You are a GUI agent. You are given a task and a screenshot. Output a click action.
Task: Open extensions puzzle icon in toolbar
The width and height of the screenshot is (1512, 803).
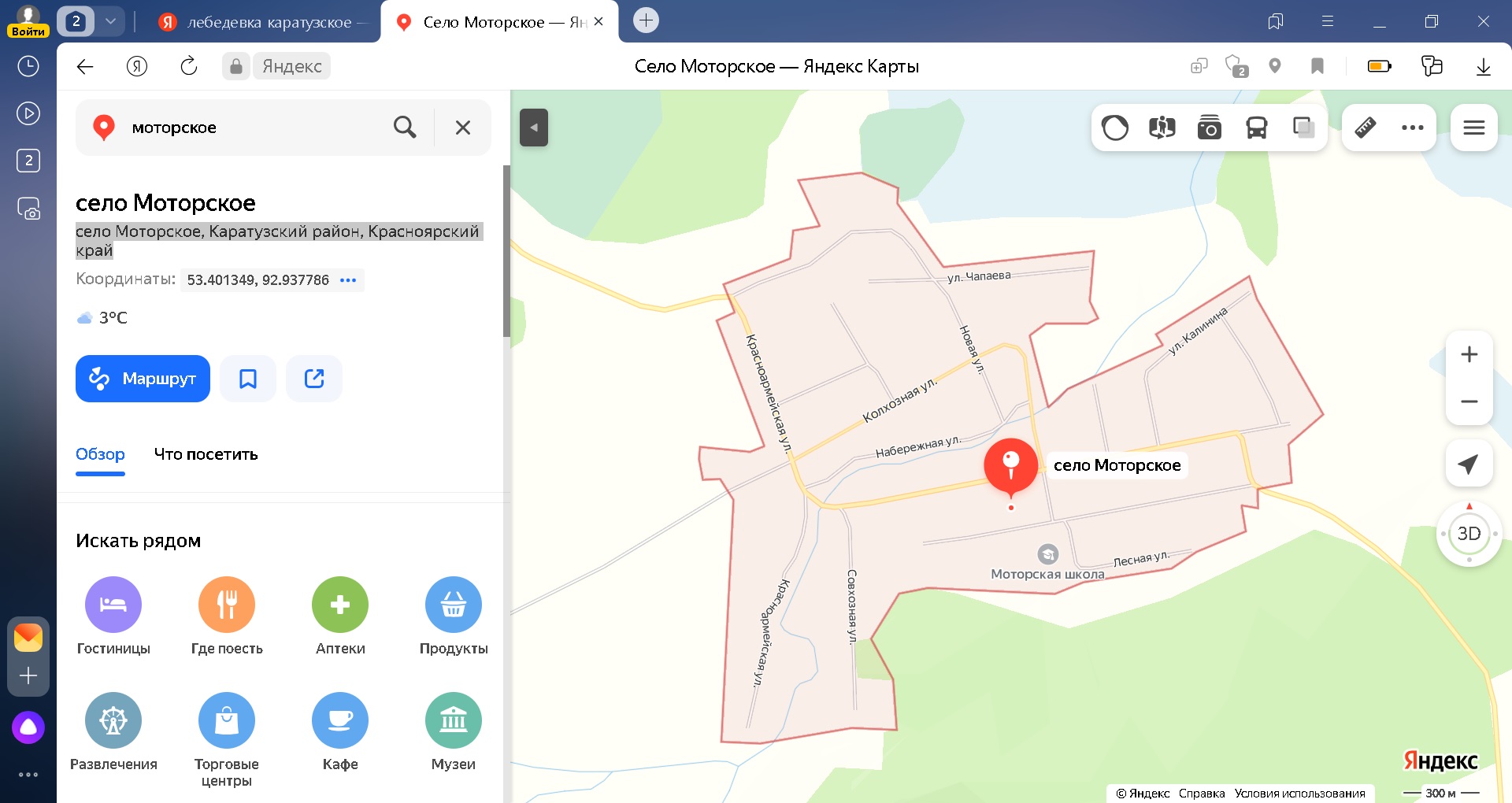pyautogui.click(x=1432, y=66)
